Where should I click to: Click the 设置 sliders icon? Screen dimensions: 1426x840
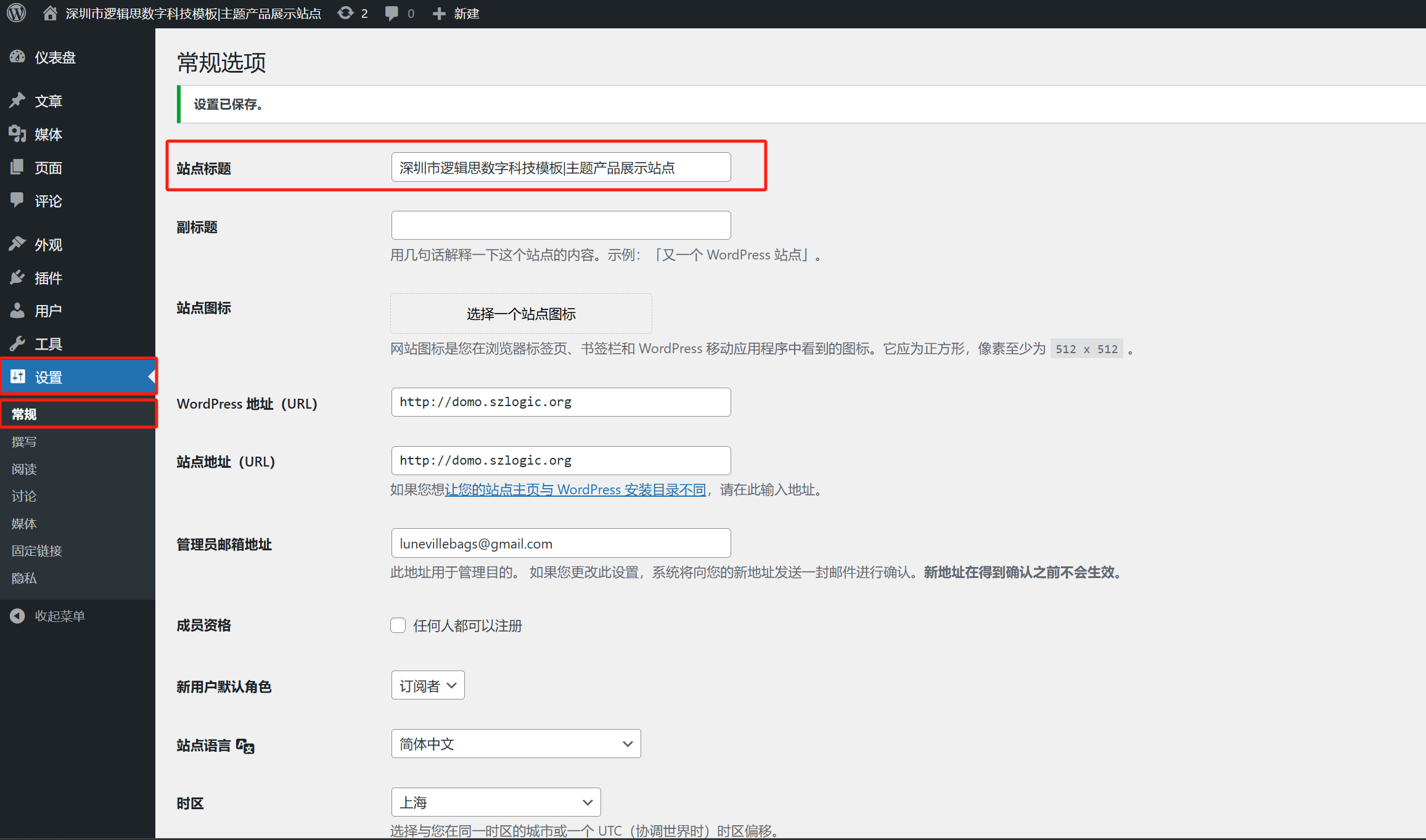(x=18, y=377)
